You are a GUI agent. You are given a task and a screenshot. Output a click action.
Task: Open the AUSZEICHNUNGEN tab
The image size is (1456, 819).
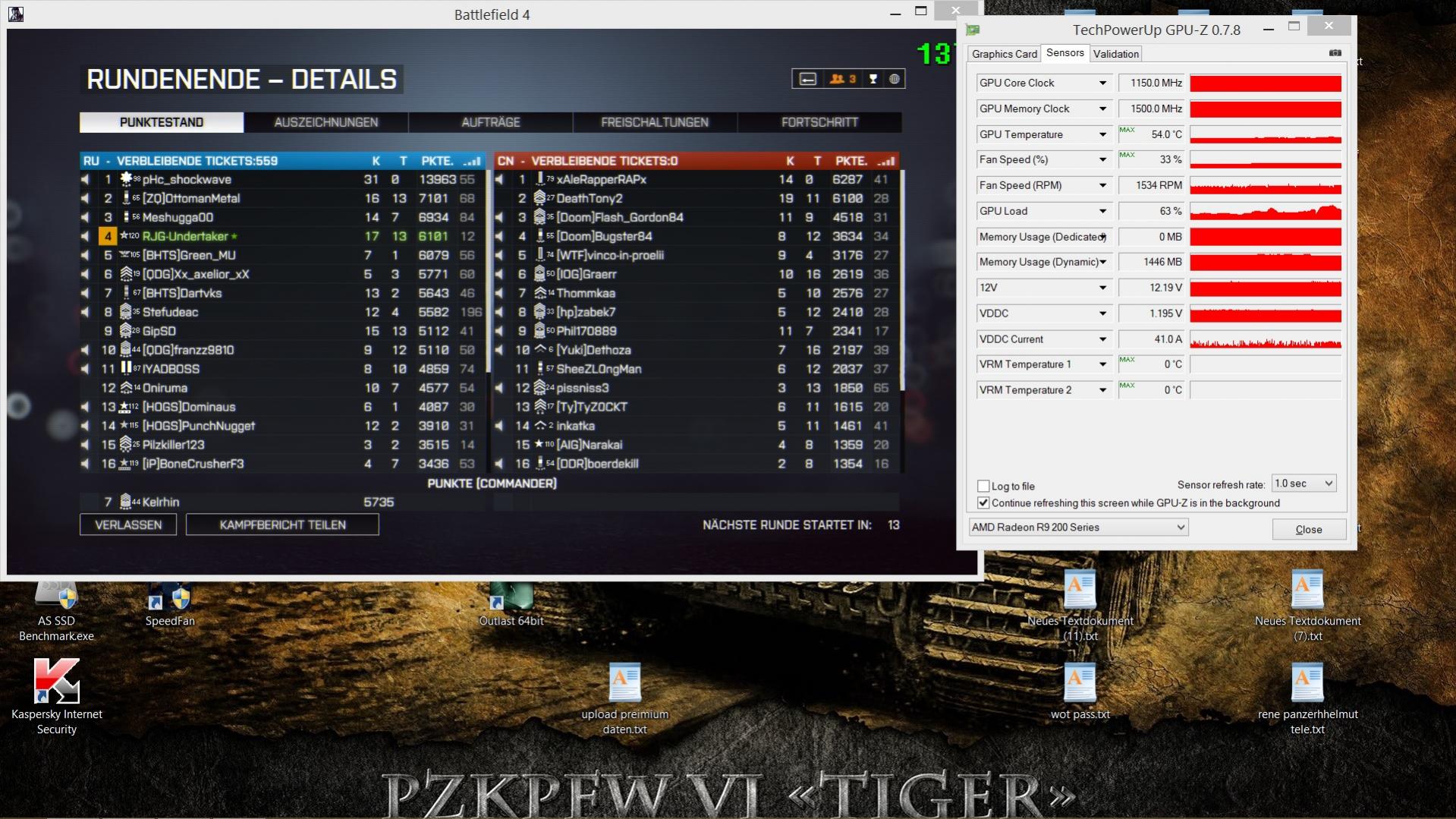[x=326, y=122]
